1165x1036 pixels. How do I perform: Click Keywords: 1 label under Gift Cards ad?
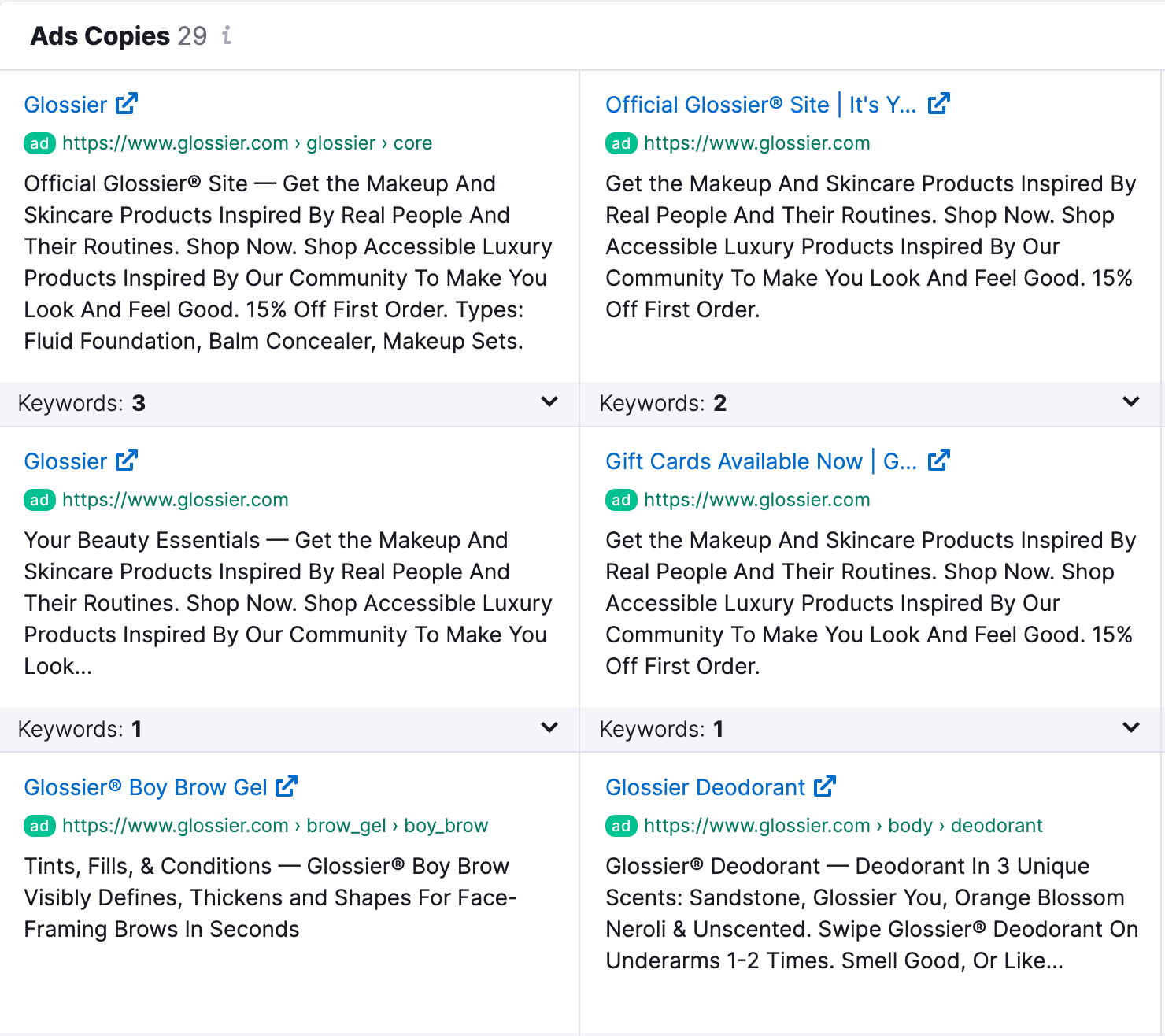[x=661, y=729]
